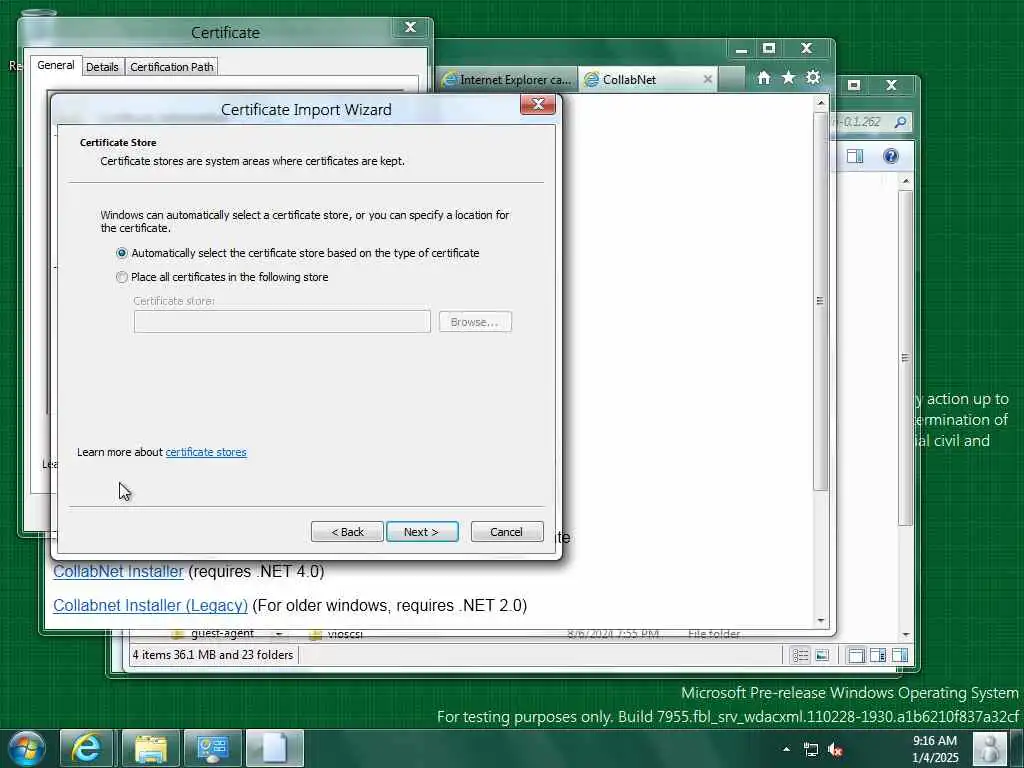Open the Tools gear in Internet Explorer
Image resolution: width=1024 pixels, height=768 pixels.
pos(813,78)
